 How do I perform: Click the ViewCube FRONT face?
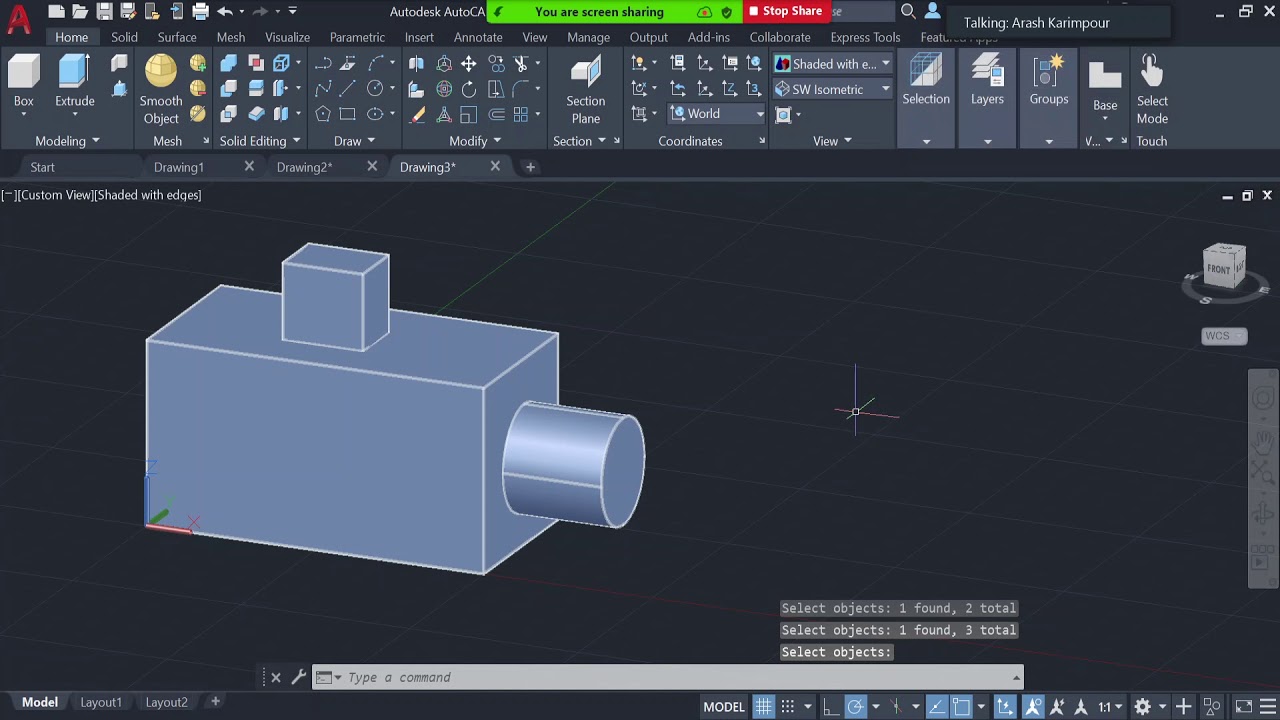coord(1220,268)
